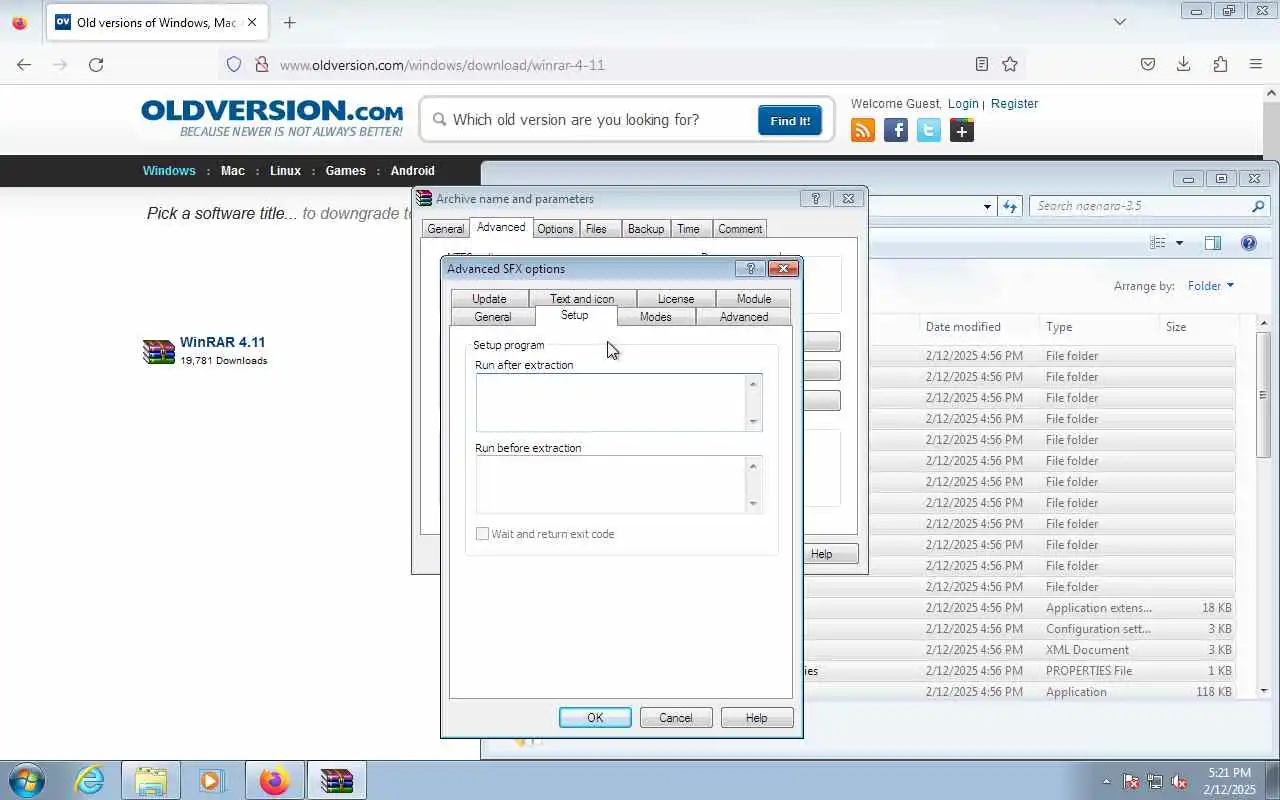Click the WinRAR 4.11 books icon

click(x=159, y=351)
